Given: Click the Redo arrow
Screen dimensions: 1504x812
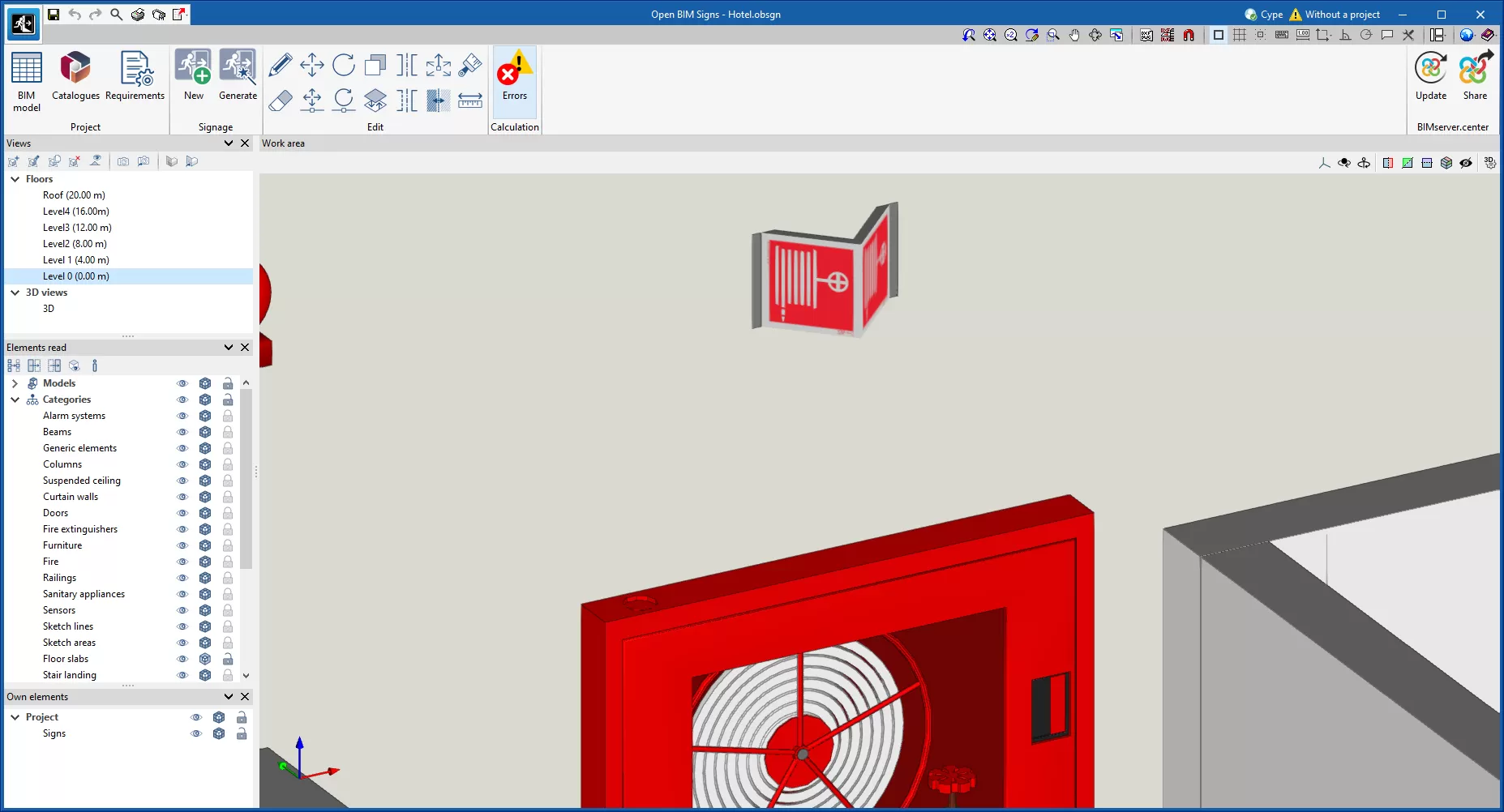Looking at the screenshot, I should click(96, 14).
